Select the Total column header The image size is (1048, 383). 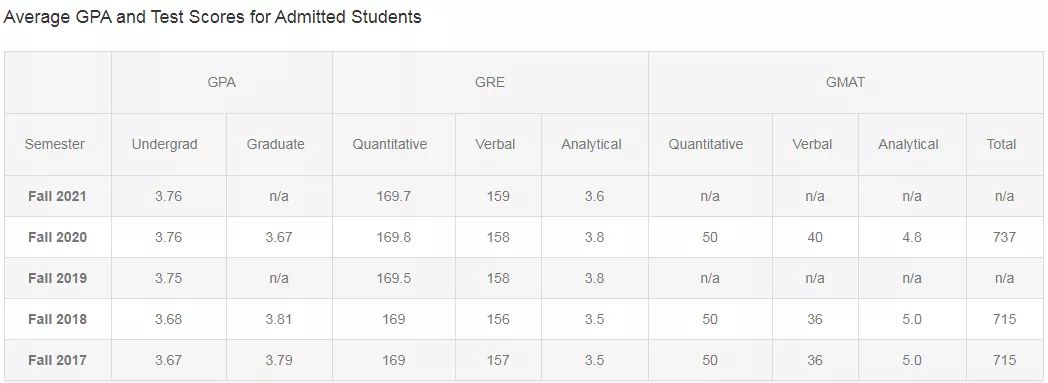pyautogui.click(x=1001, y=144)
